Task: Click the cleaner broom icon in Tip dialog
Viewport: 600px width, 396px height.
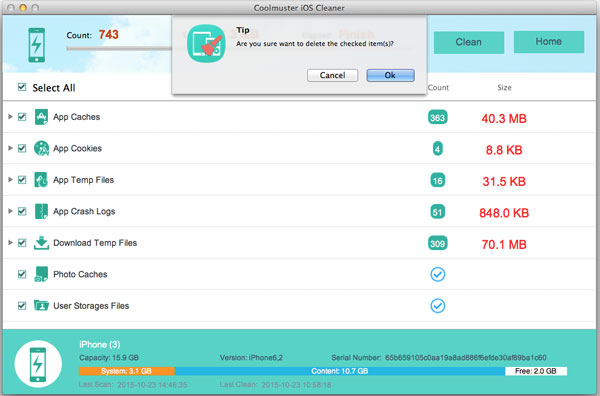Action: click(206, 44)
